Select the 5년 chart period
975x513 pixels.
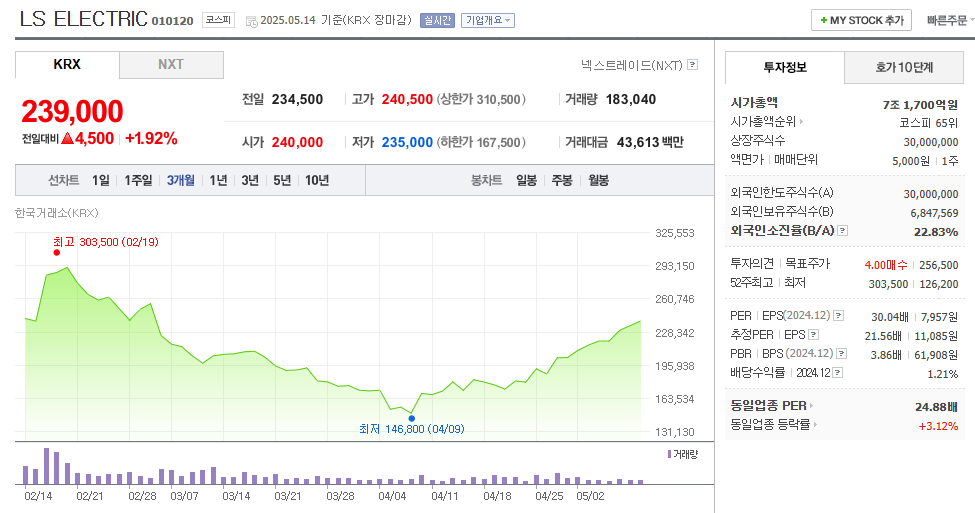[282, 180]
